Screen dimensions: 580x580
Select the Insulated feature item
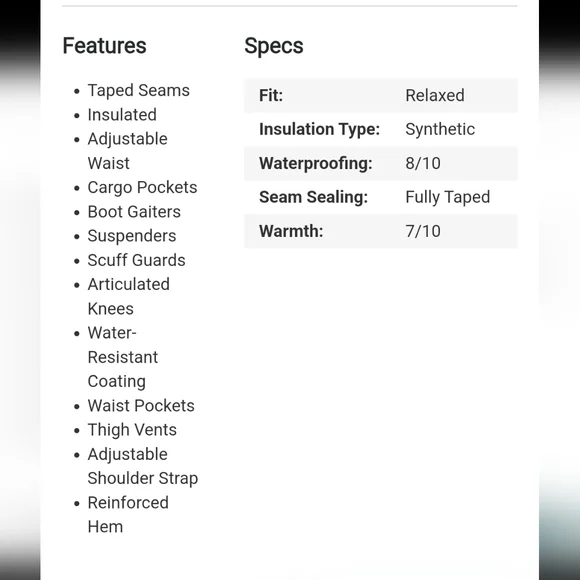pyautogui.click(x=122, y=115)
